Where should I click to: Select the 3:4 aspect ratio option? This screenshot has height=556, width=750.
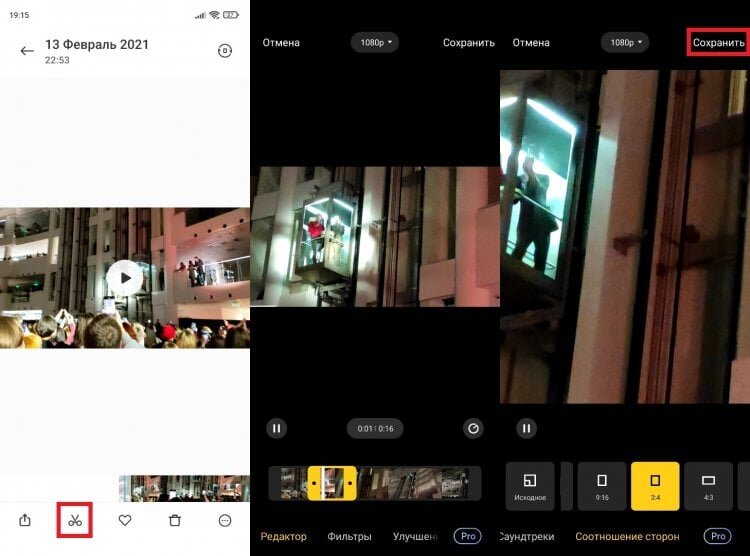pyautogui.click(x=655, y=486)
